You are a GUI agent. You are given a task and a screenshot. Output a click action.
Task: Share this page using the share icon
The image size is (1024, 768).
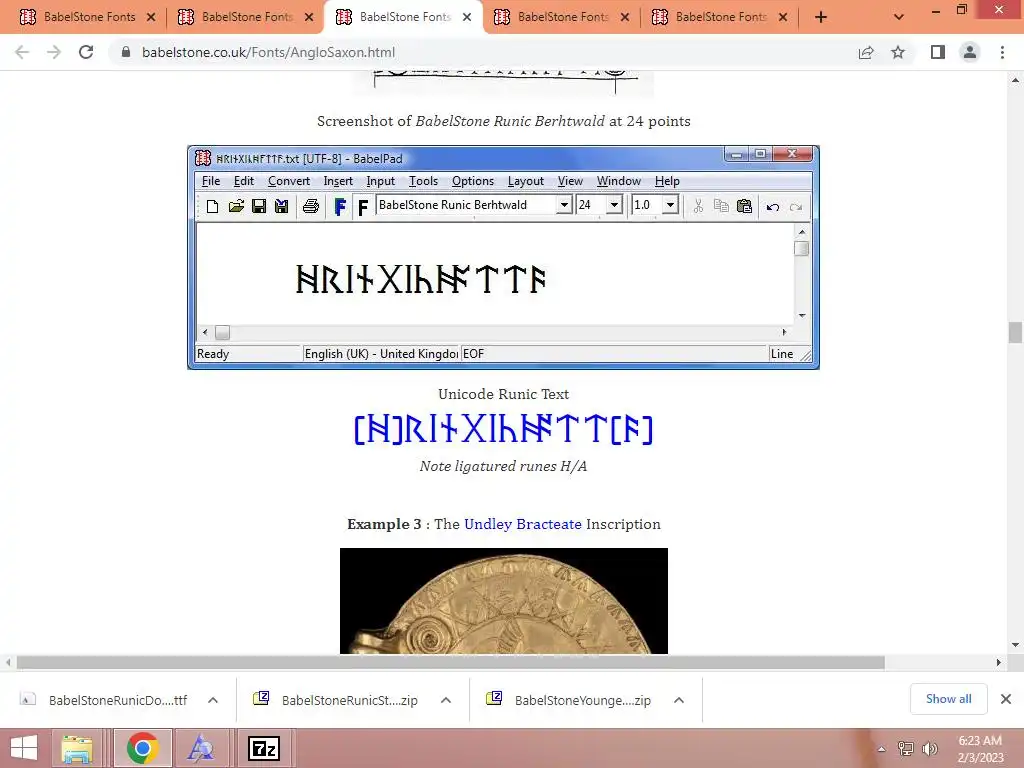click(866, 52)
